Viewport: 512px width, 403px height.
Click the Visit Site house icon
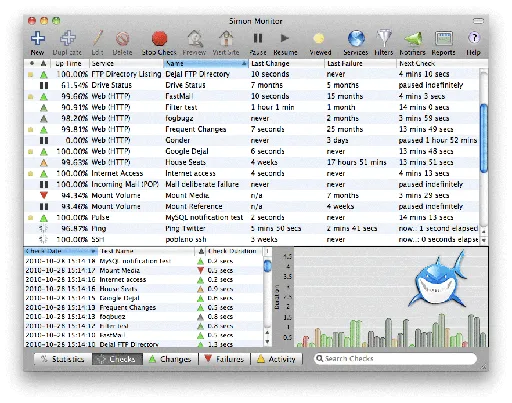[226, 38]
